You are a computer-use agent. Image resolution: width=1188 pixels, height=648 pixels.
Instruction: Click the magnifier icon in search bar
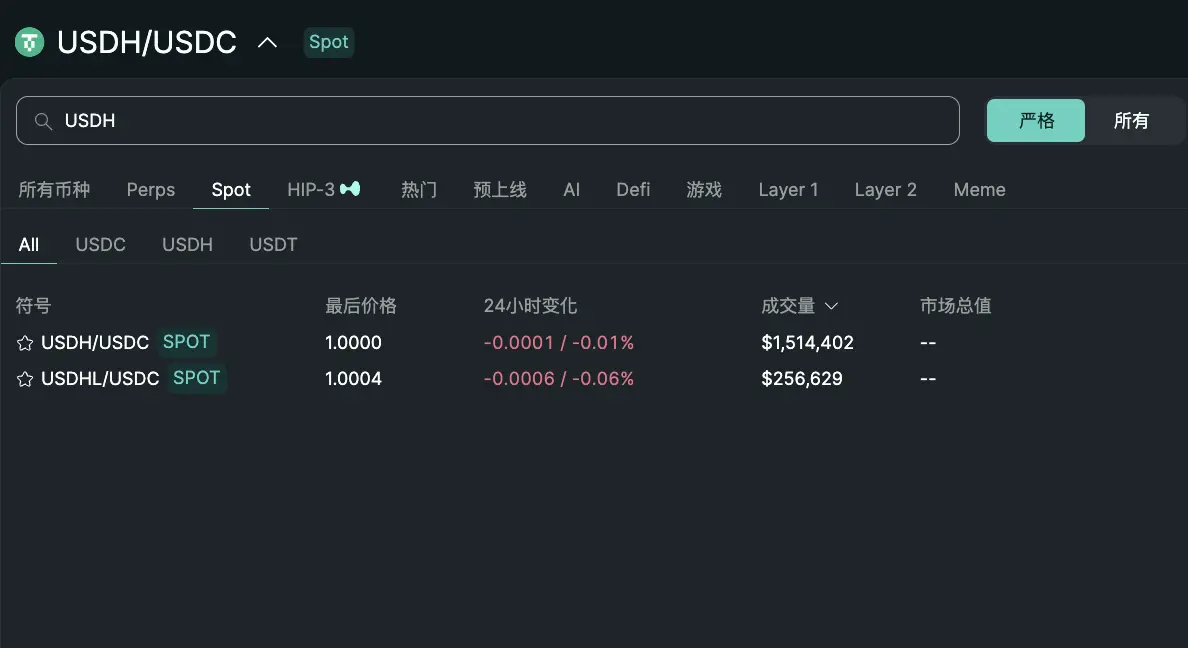44,120
